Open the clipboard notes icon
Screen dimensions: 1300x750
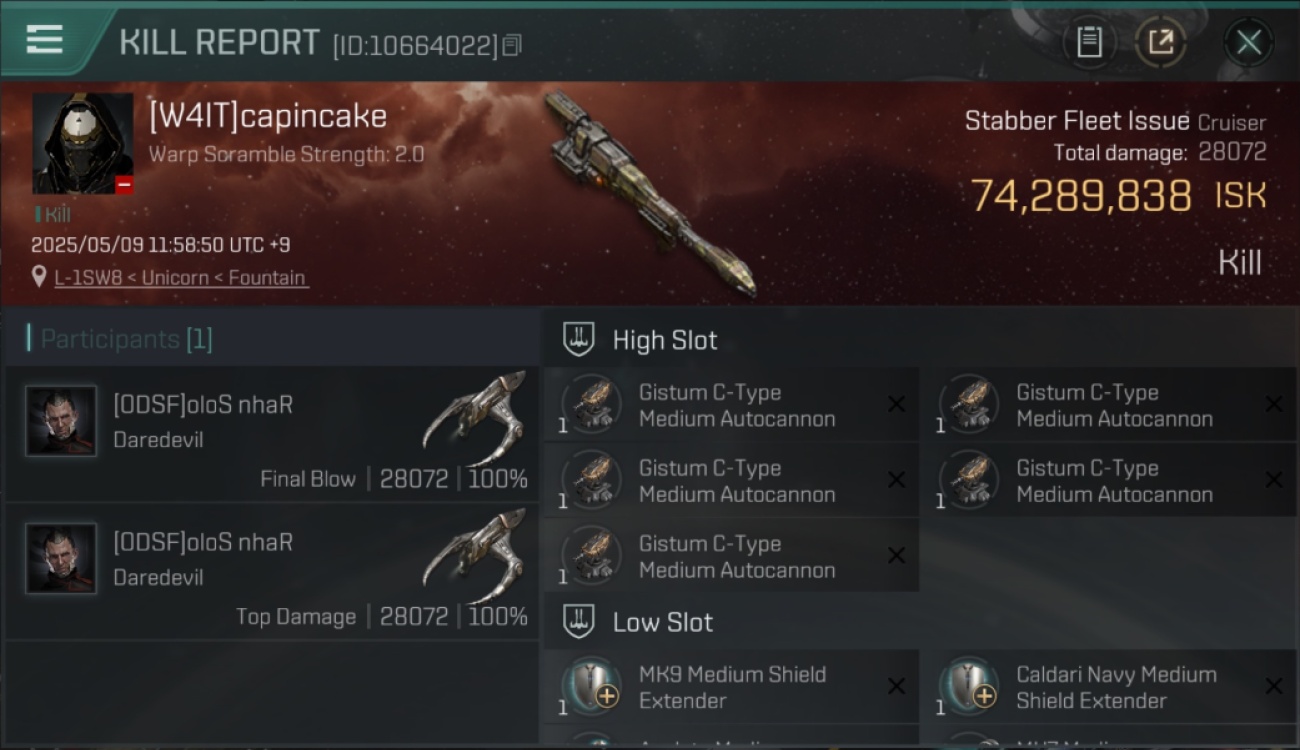tap(1089, 42)
